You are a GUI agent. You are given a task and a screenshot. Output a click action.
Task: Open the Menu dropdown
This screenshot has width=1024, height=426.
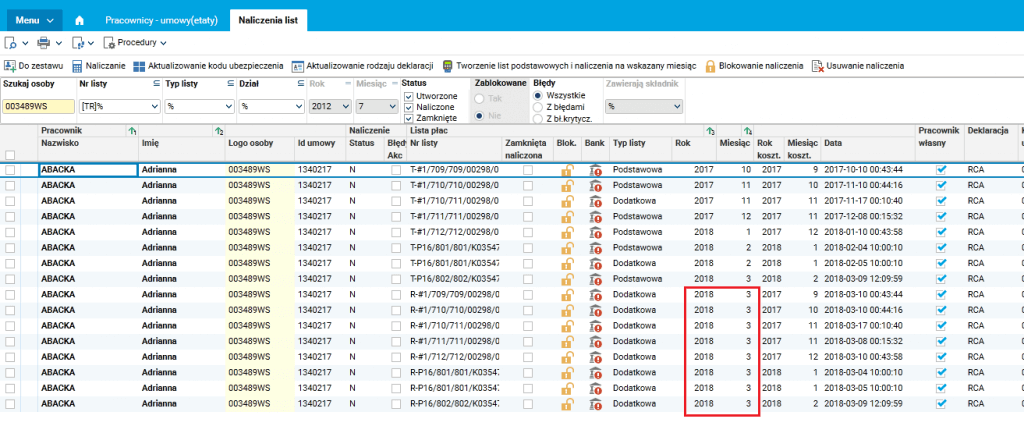point(35,20)
